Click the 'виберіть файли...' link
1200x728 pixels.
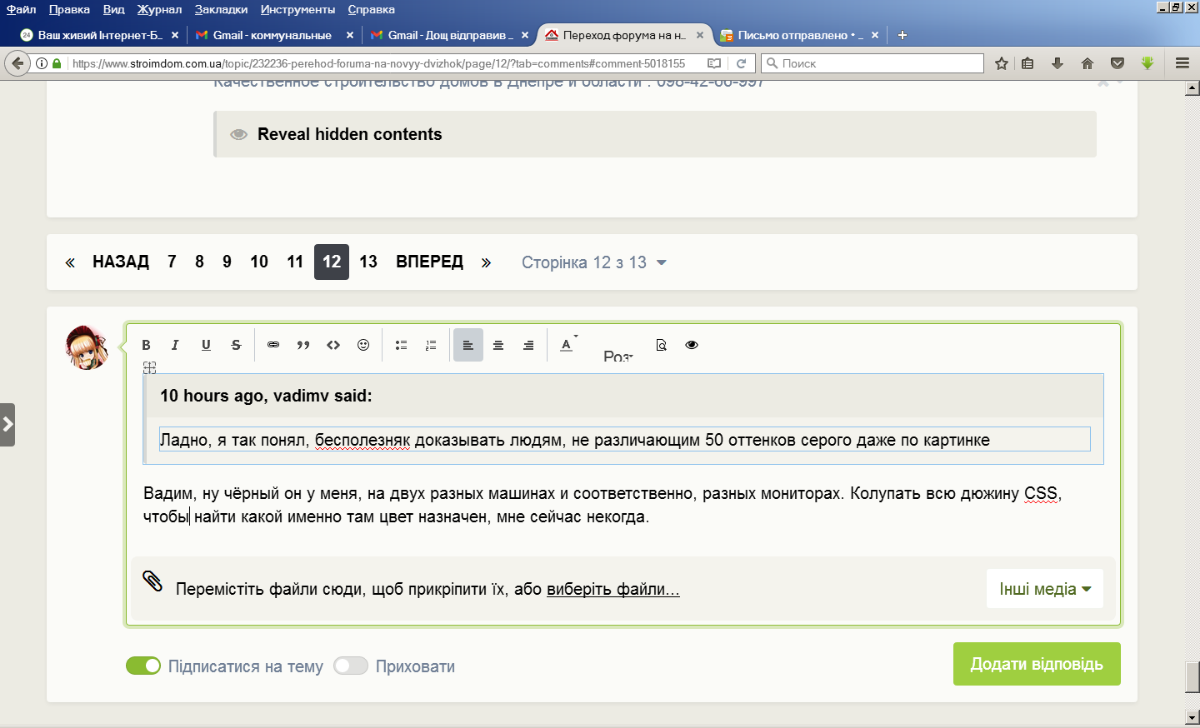coord(613,589)
